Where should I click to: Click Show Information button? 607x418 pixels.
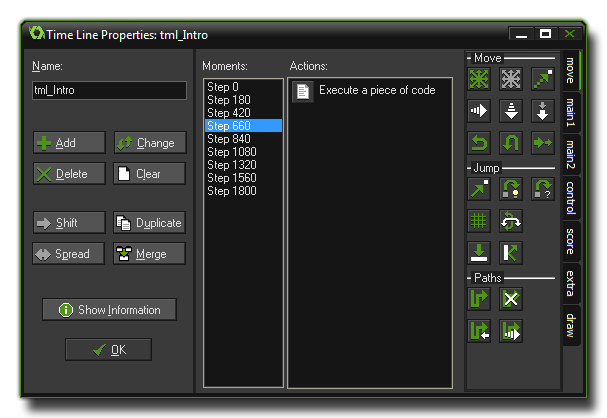point(109,310)
